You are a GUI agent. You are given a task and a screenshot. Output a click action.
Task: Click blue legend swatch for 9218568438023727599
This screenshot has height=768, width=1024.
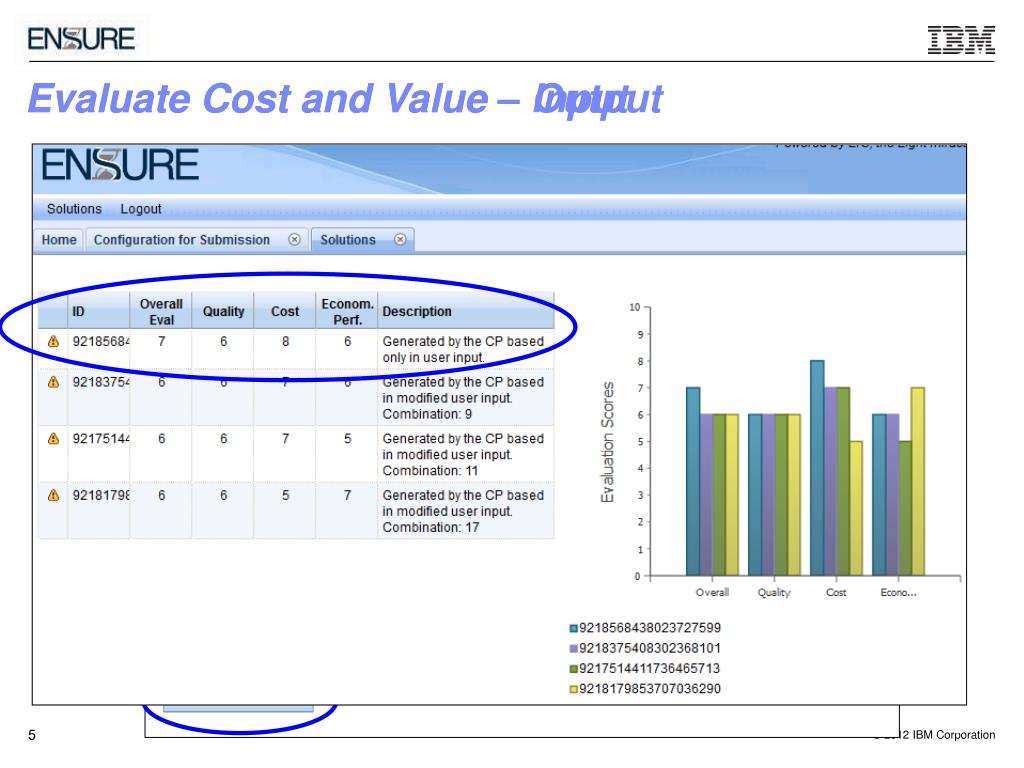click(x=574, y=629)
